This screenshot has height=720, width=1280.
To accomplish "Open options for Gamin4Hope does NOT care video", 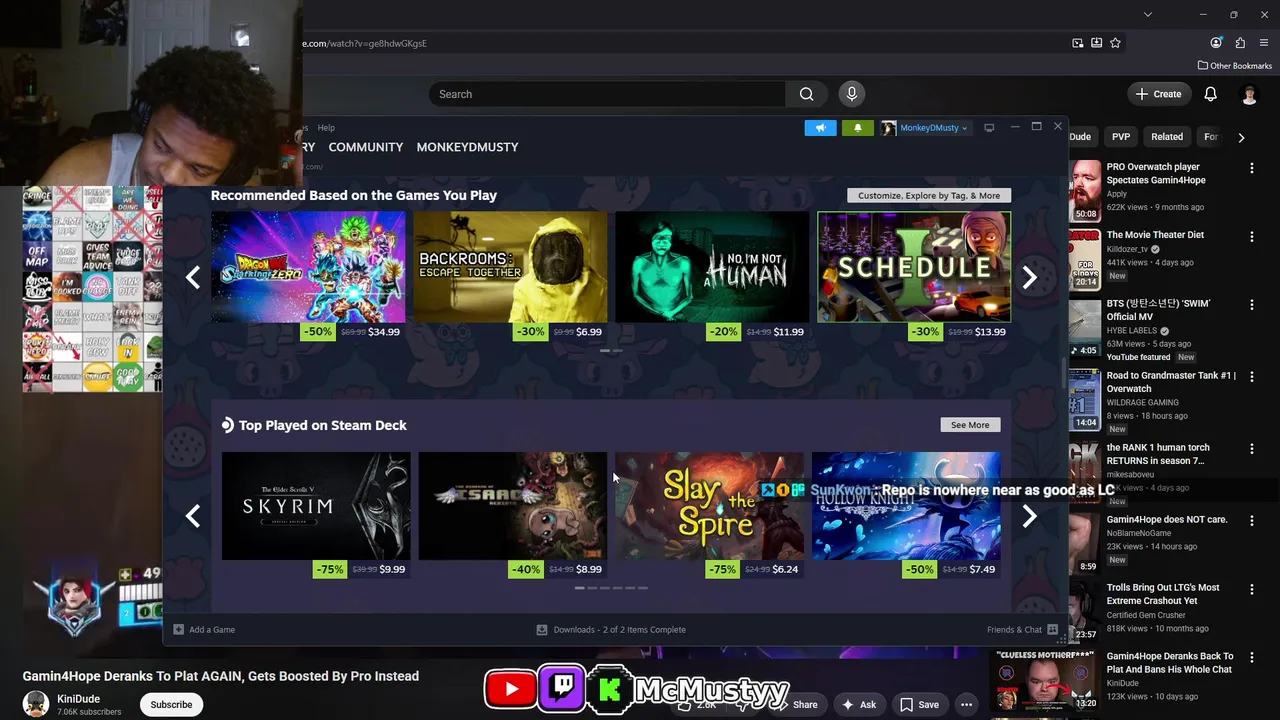I will (x=1251, y=522).
